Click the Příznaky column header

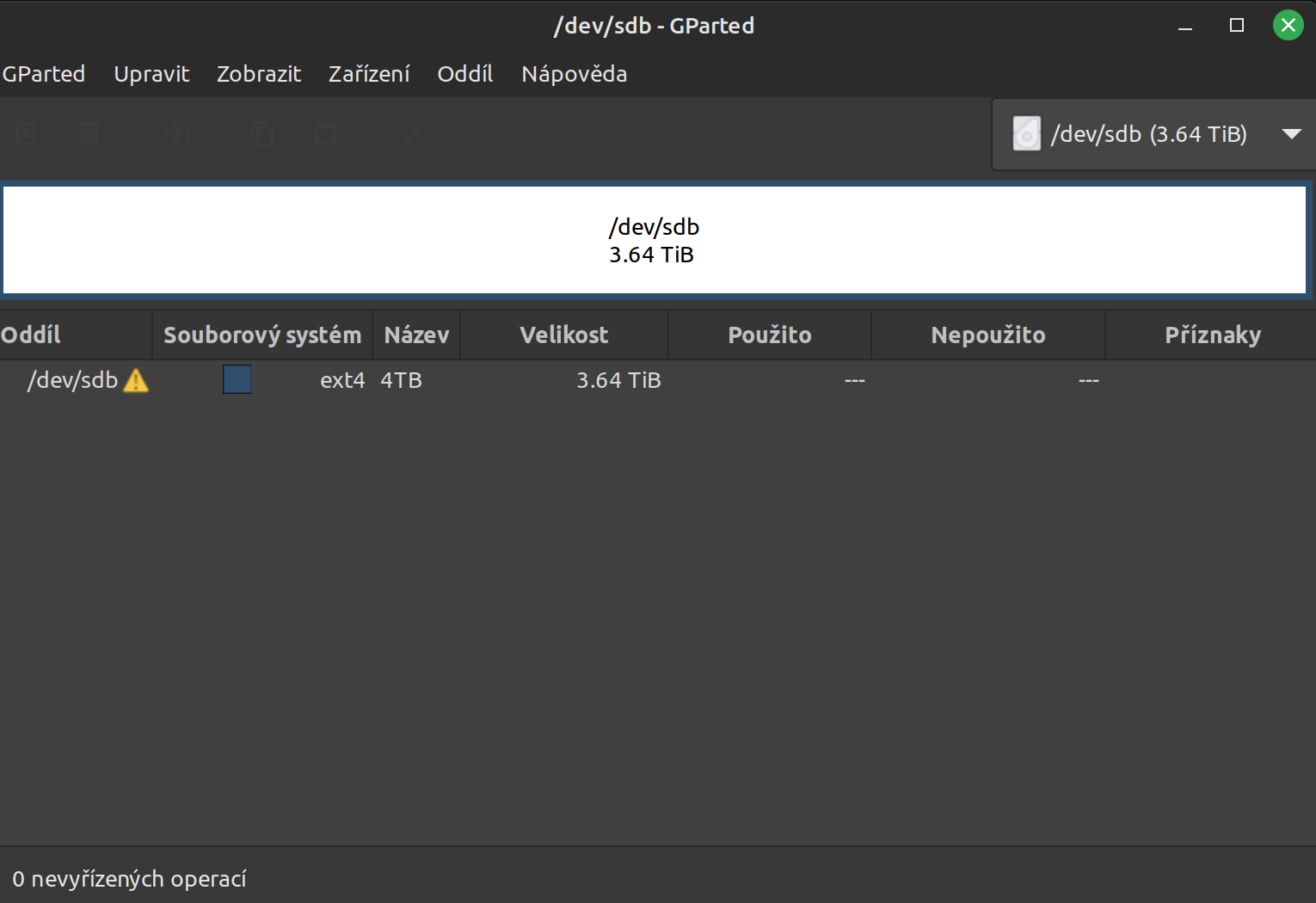(1212, 335)
